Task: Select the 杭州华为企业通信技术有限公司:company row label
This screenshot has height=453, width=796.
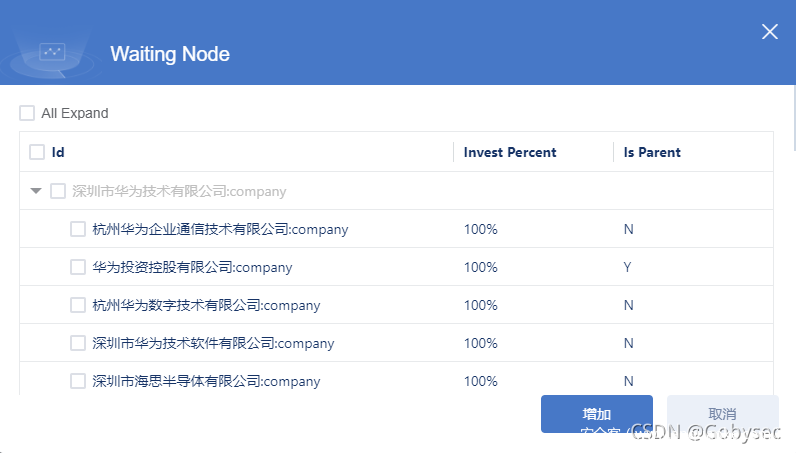Action: pyautogui.click(x=220, y=229)
